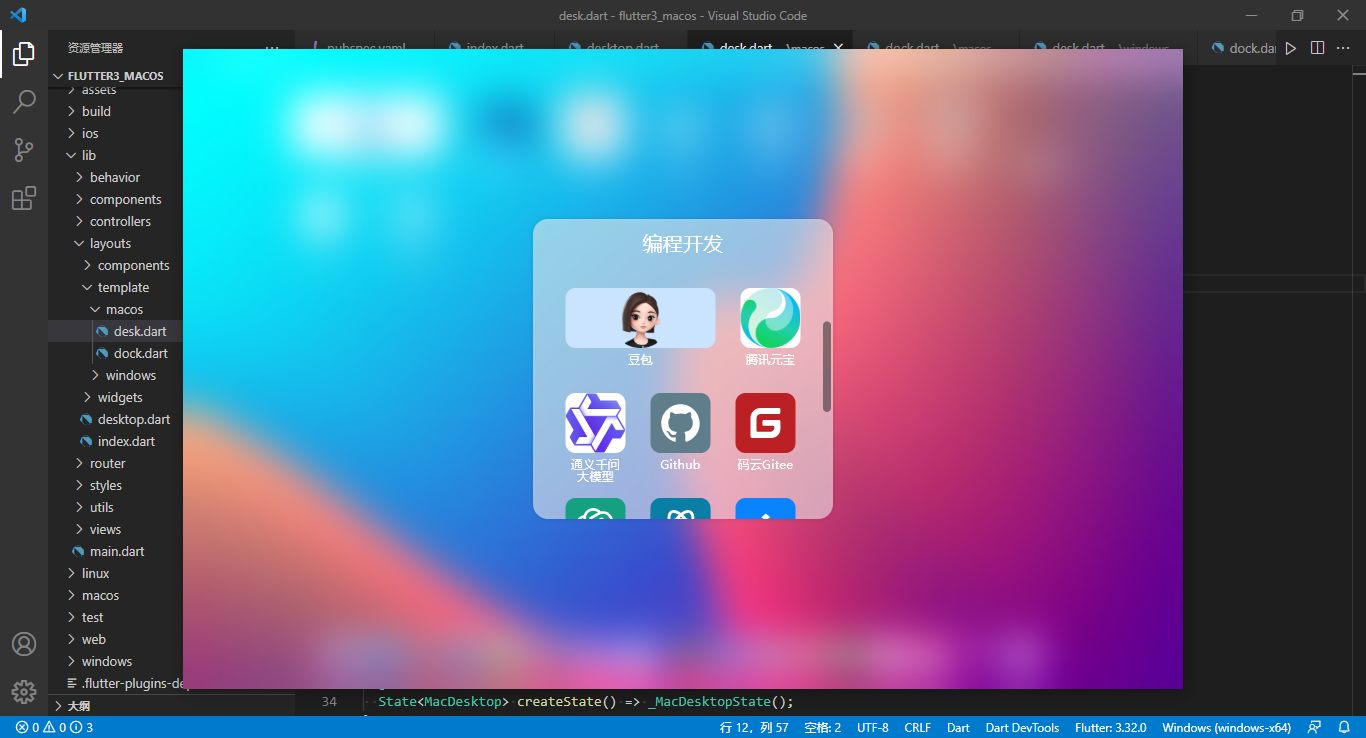1366x738 pixels.
Task: Open the Search view in activity bar
Action: pyautogui.click(x=24, y=102)
